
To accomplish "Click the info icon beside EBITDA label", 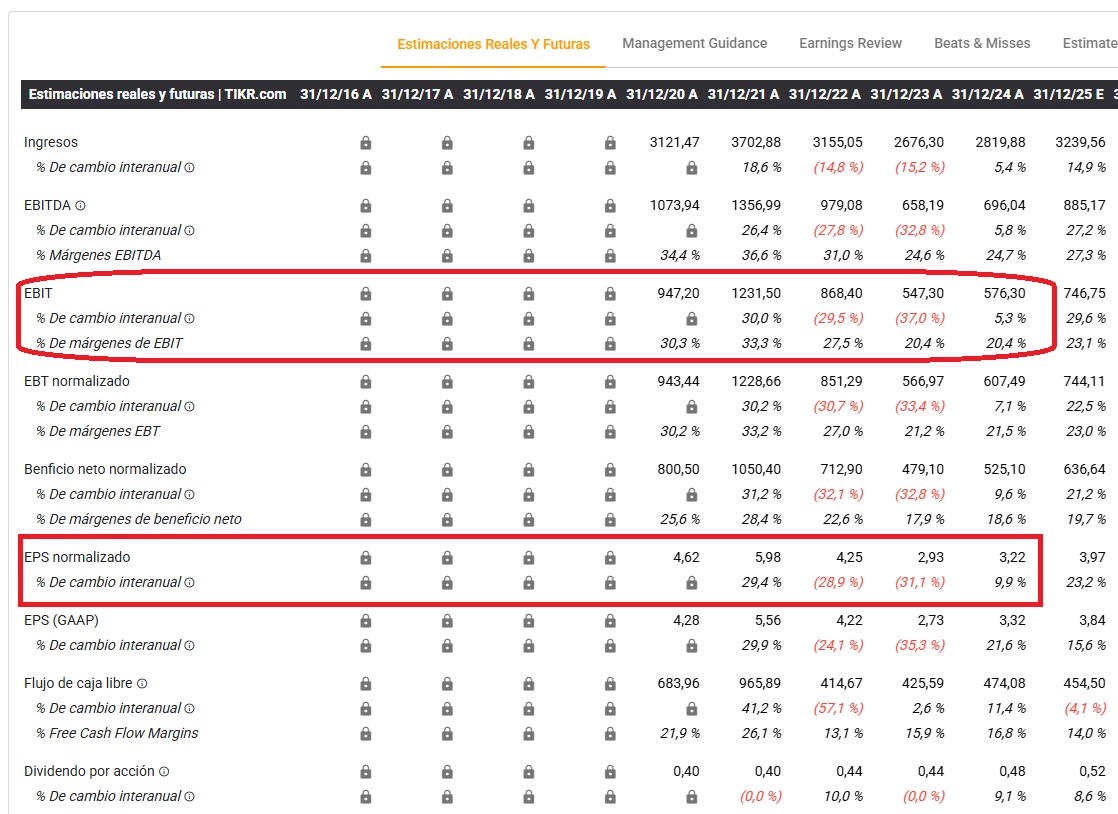I will [x=80, y=206].
